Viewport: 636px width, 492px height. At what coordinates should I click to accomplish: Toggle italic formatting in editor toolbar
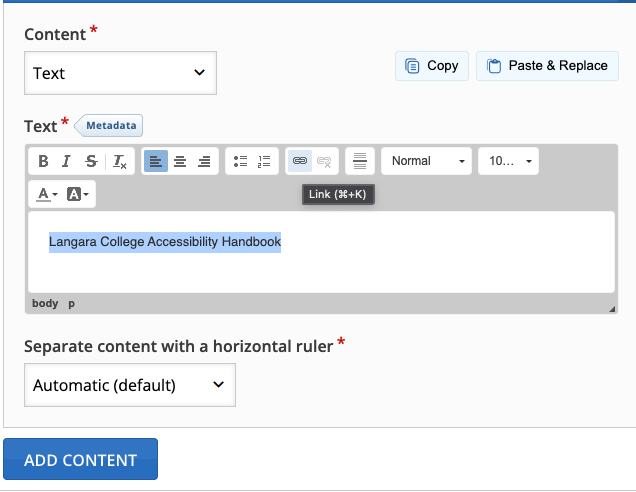(x=66, y=161)
